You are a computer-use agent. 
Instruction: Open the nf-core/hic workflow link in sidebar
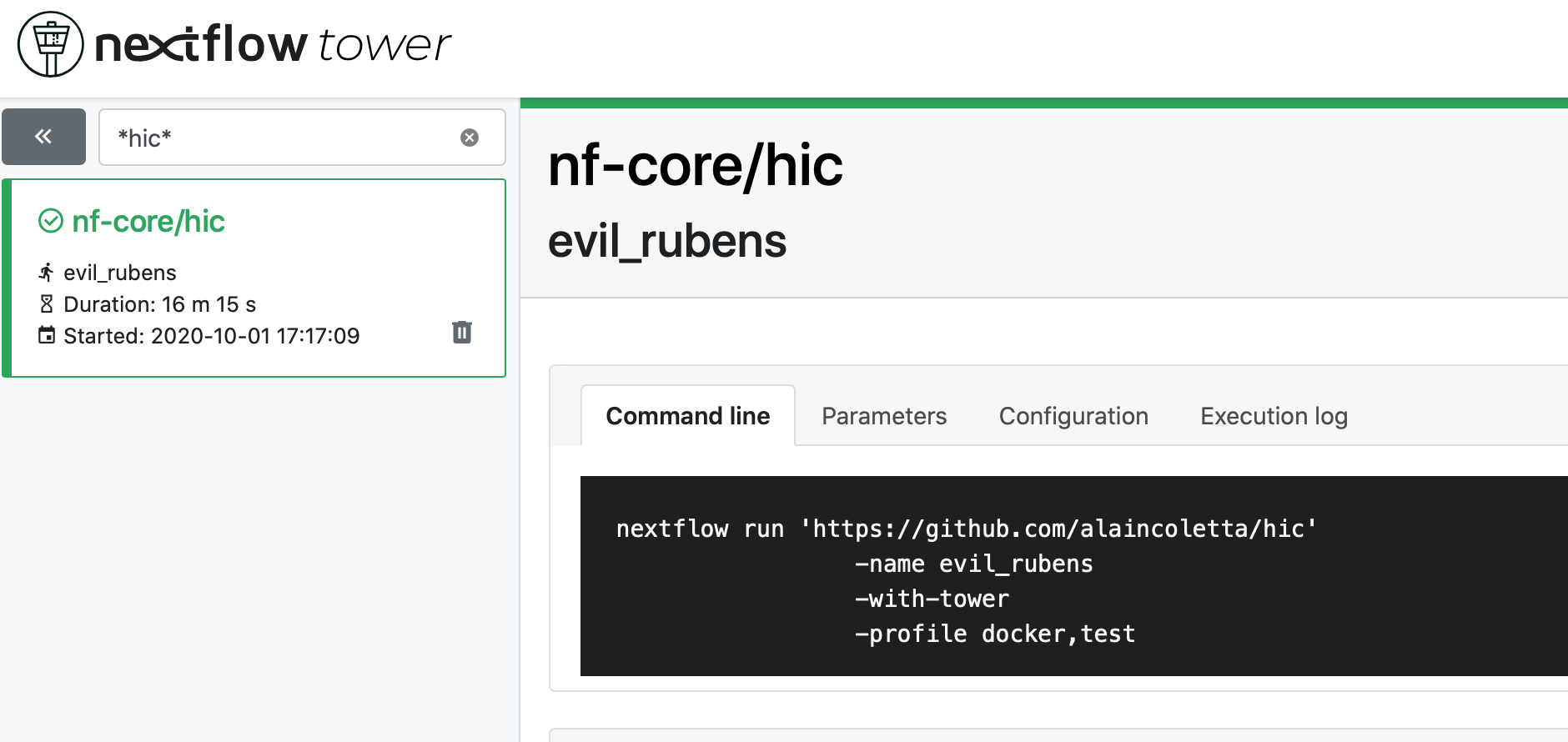(148, 221)
